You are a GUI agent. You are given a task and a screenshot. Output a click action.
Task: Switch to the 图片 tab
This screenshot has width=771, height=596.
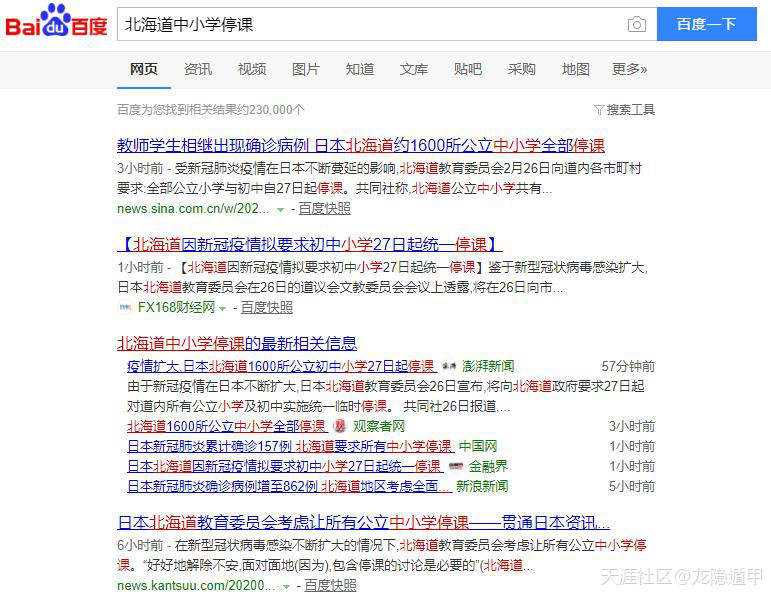pos(306,69)
